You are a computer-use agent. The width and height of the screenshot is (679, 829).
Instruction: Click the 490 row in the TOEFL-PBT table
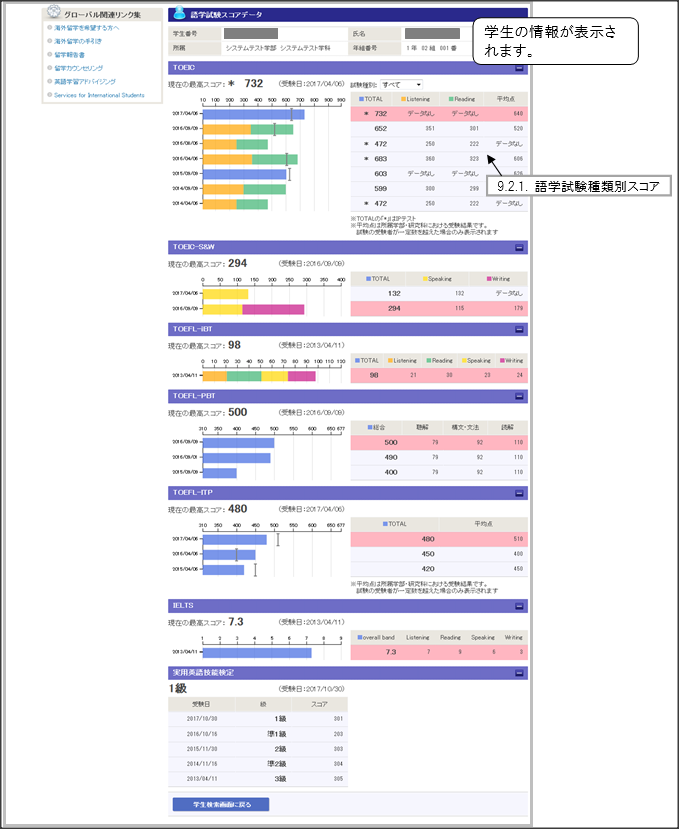pyautogui.click(x=439, y=457)
